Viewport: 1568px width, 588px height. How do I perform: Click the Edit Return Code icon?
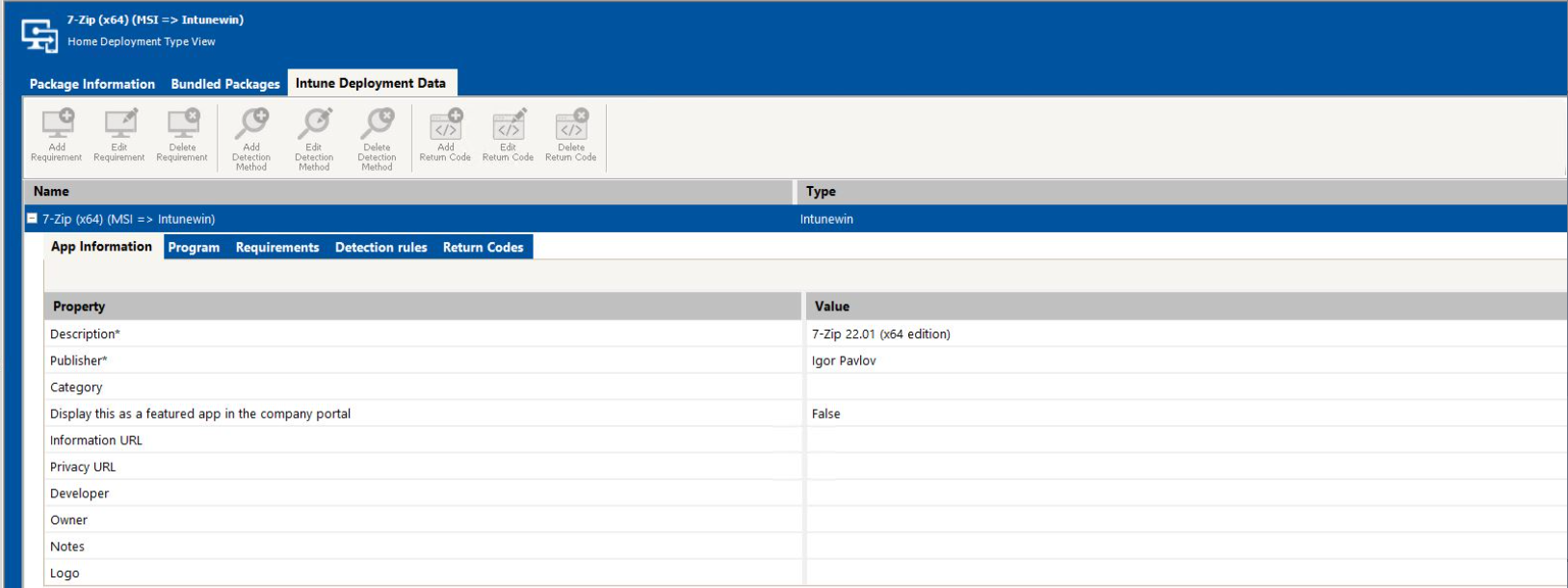point(508,125)
